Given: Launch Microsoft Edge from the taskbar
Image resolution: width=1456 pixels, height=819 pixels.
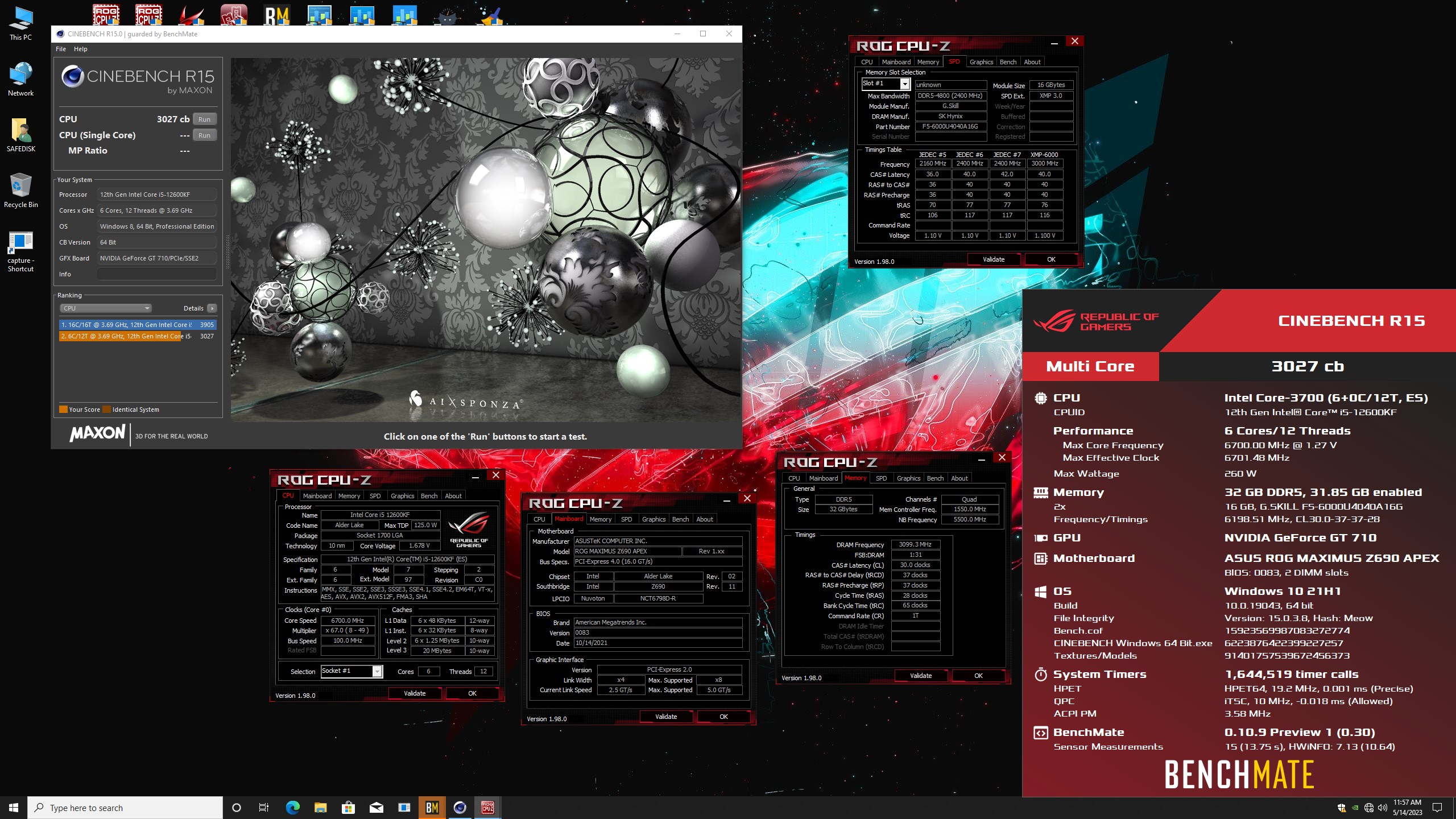Looking at the screenshot, I should tap(292, 808).
